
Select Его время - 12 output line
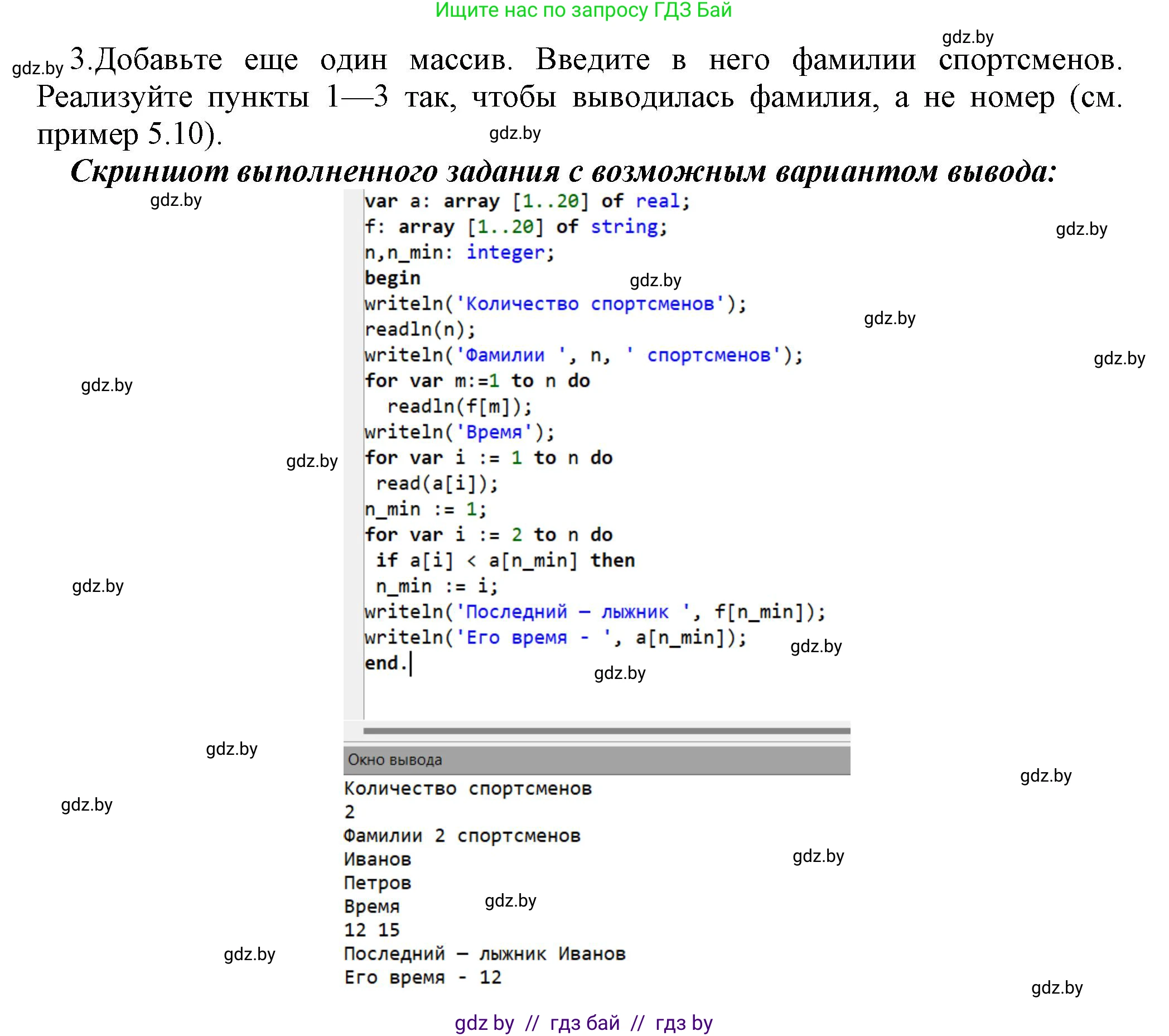[x=423, y=977]
